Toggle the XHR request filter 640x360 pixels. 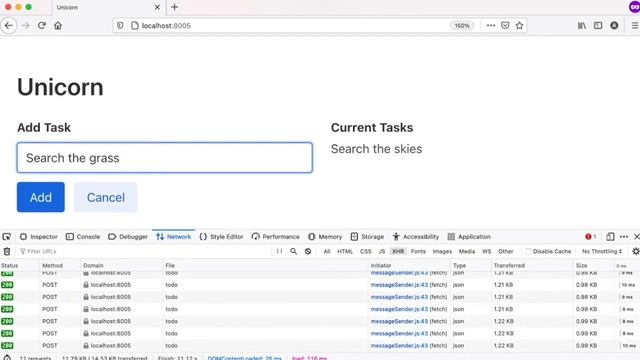(398, 251)
